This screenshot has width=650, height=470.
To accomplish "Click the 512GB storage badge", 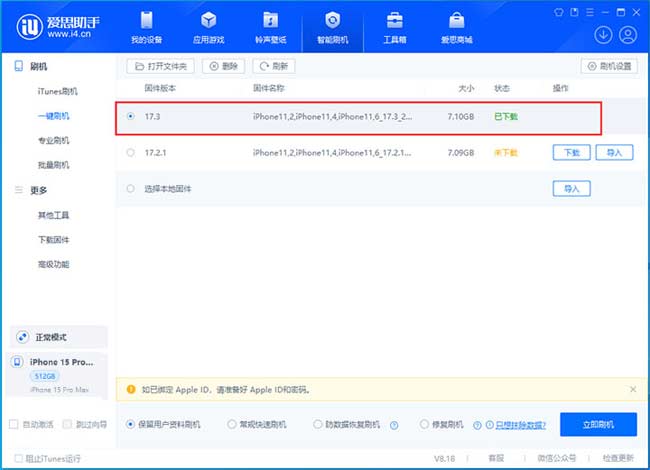I will coord(45,376).
